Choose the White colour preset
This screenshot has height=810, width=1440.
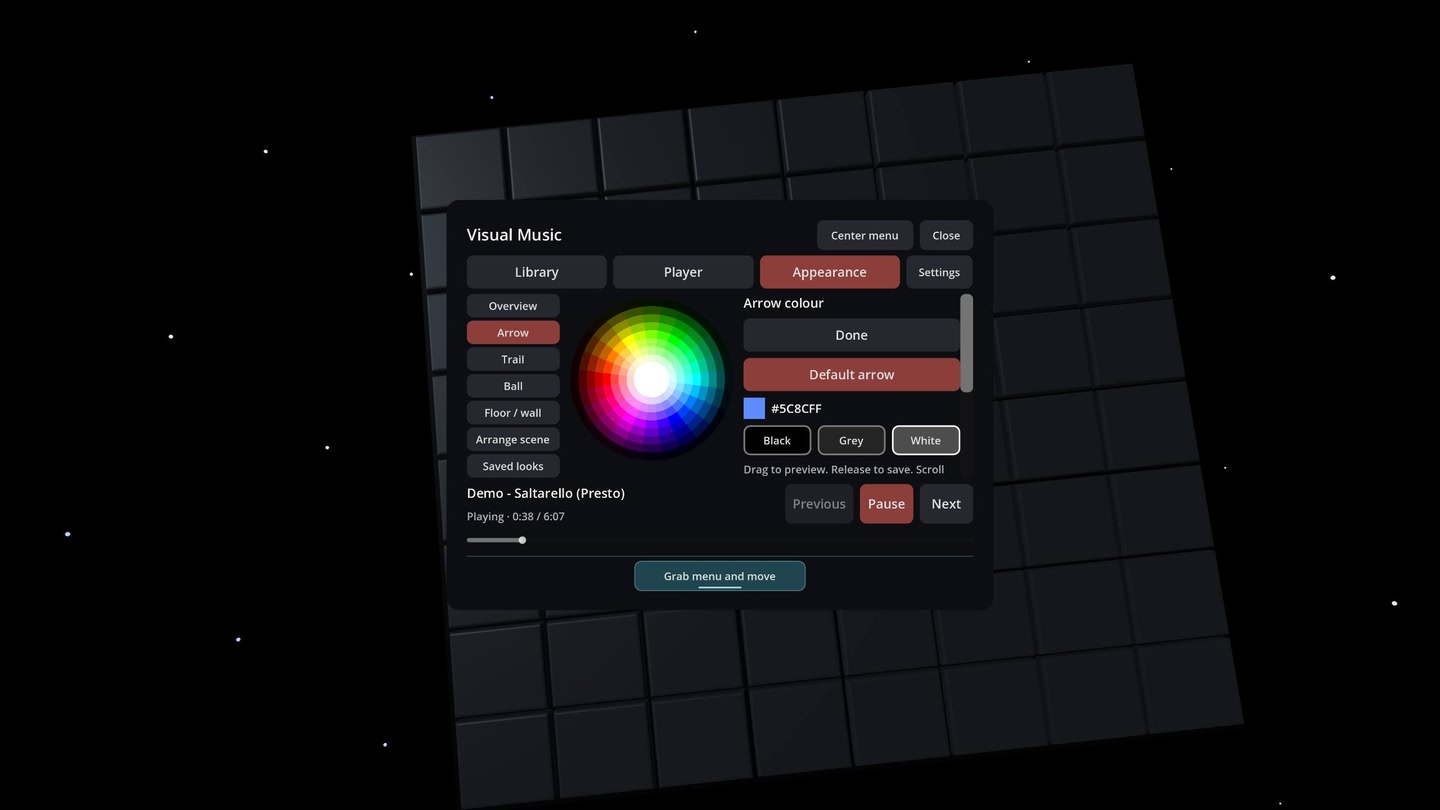coord(926,440)
